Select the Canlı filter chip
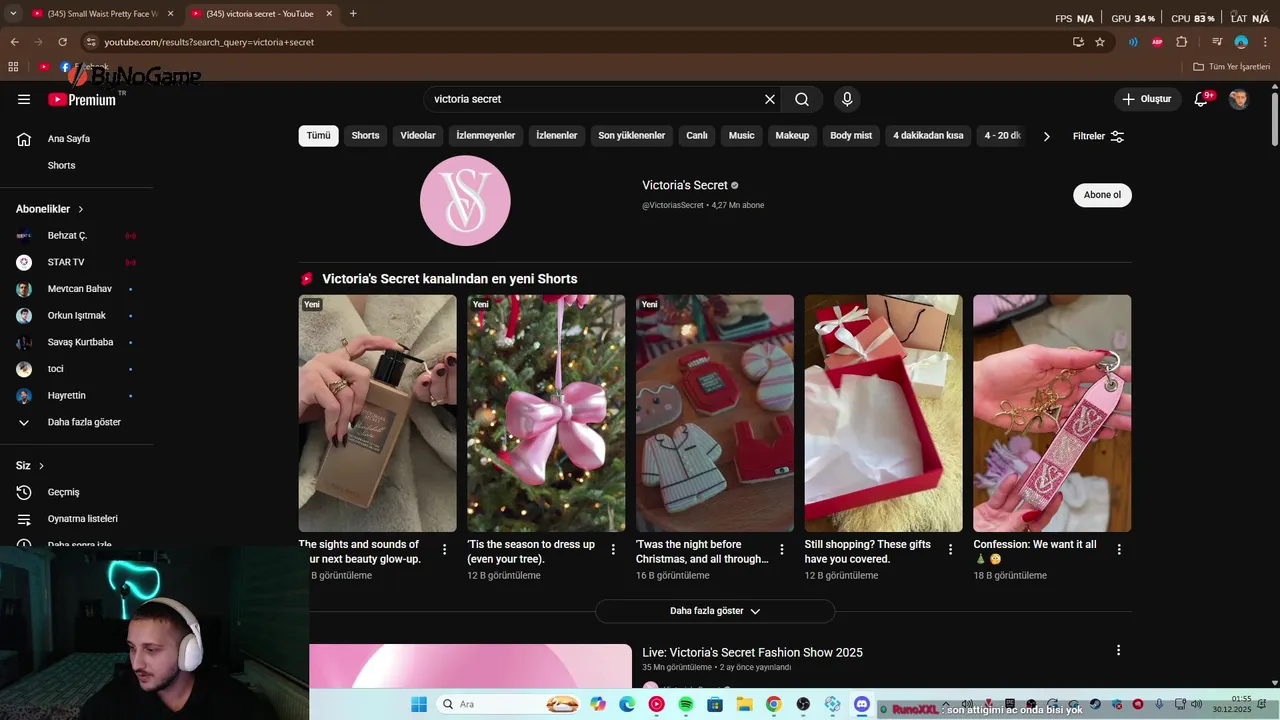1280x720 pixels. pos(697,136)
